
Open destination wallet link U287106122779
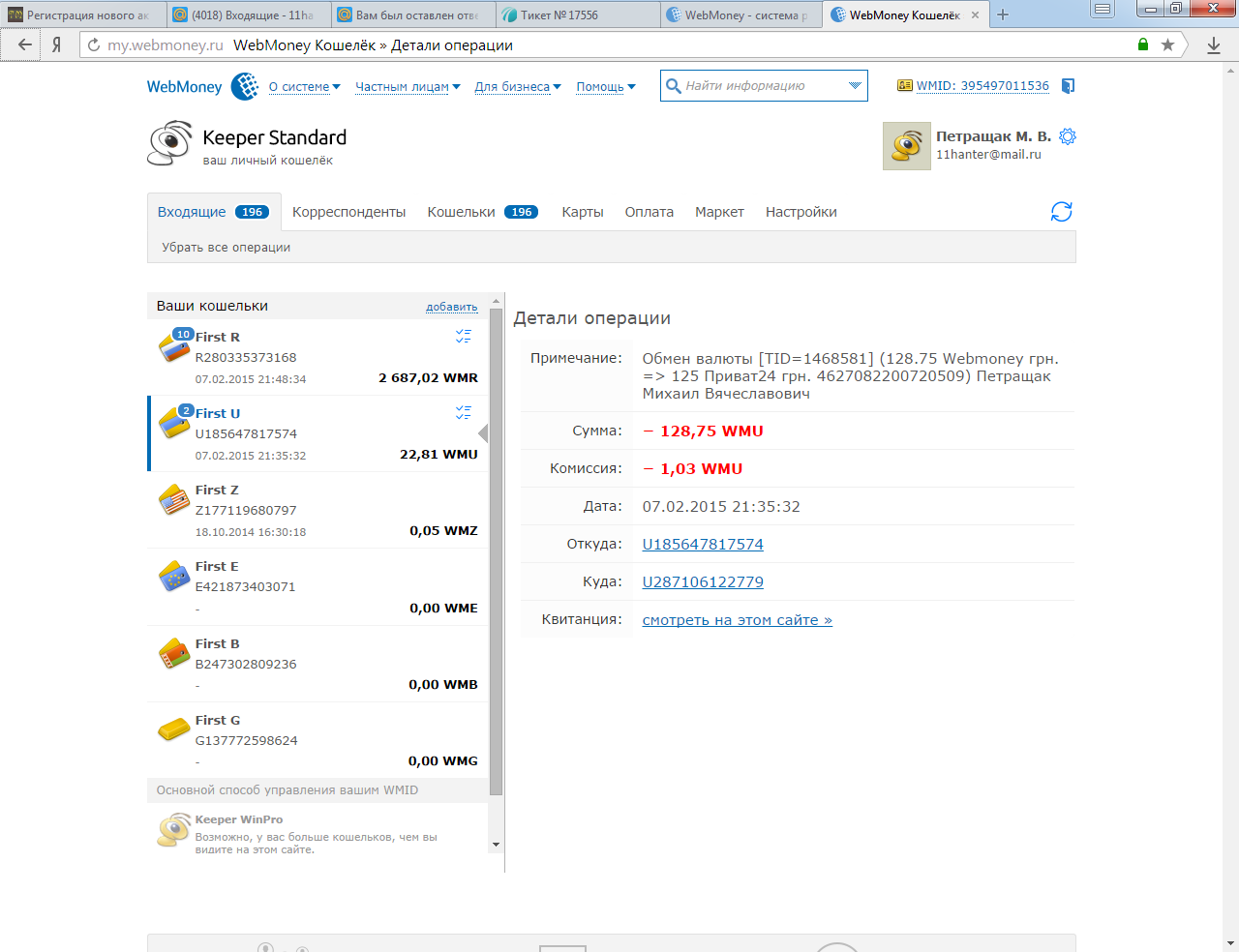(703, 581)
